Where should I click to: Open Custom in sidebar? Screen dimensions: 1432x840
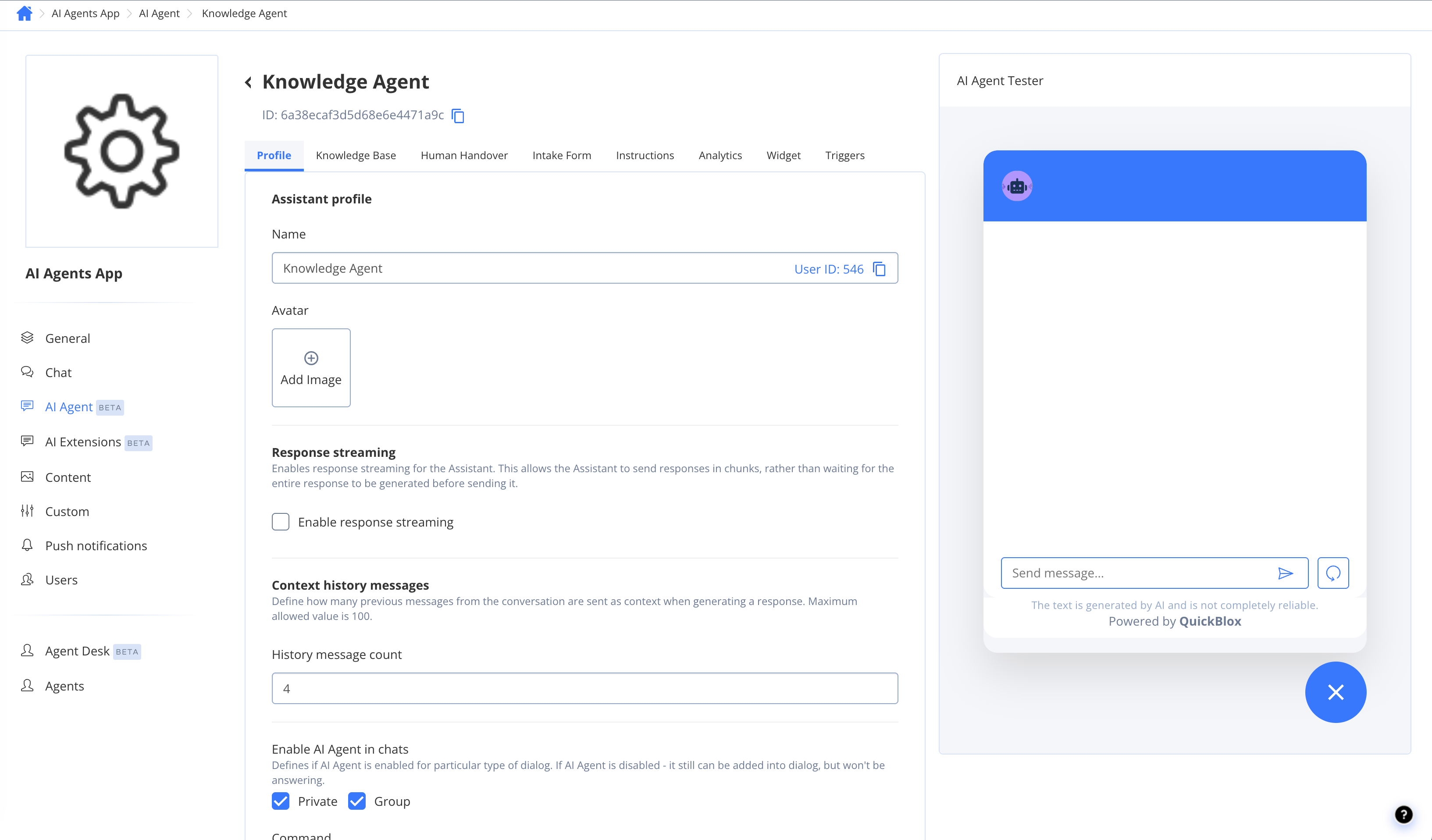point(67,512)
